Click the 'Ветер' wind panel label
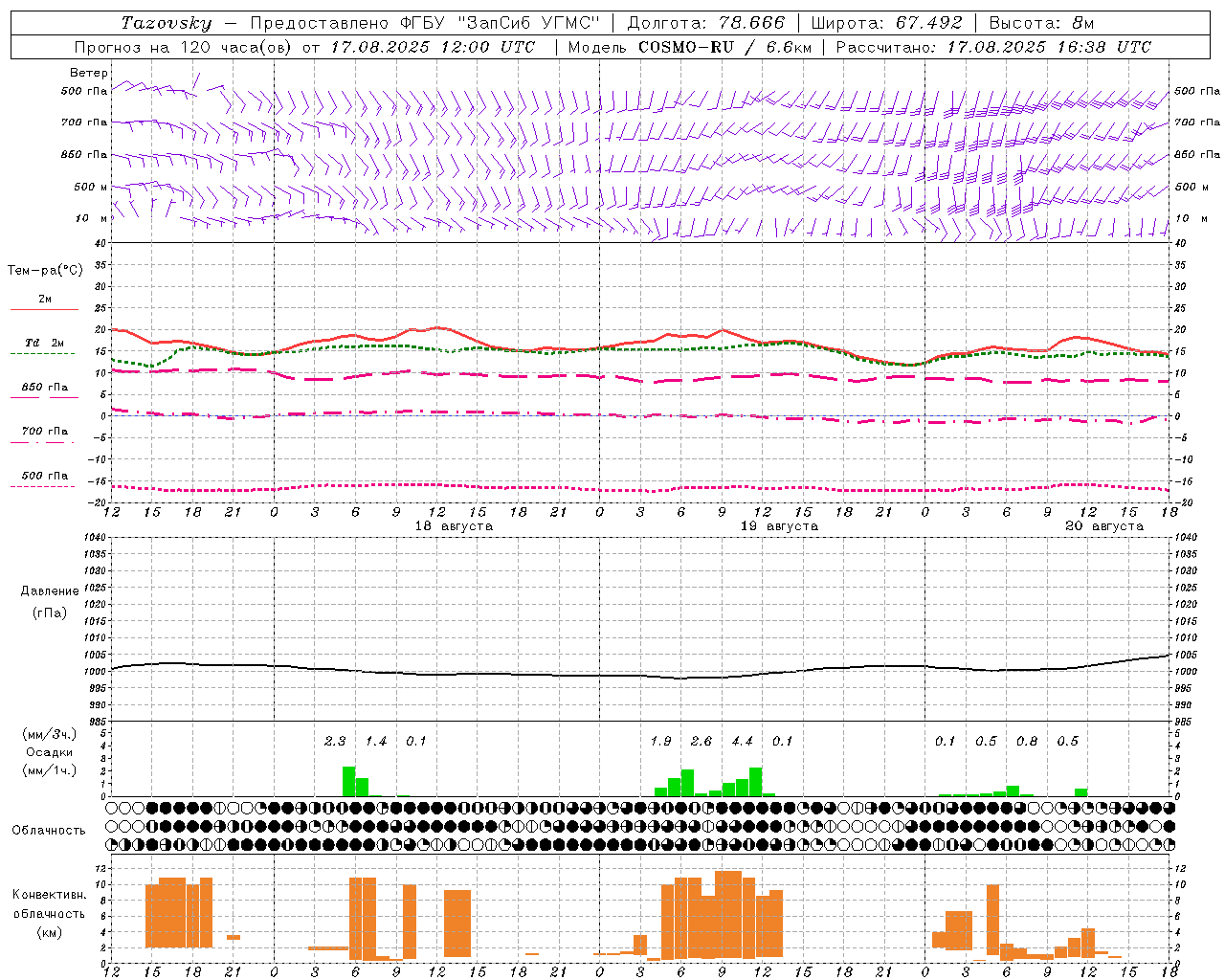Image resolution: width=1225 pixels, height=980 pixels. click(89, 73)
